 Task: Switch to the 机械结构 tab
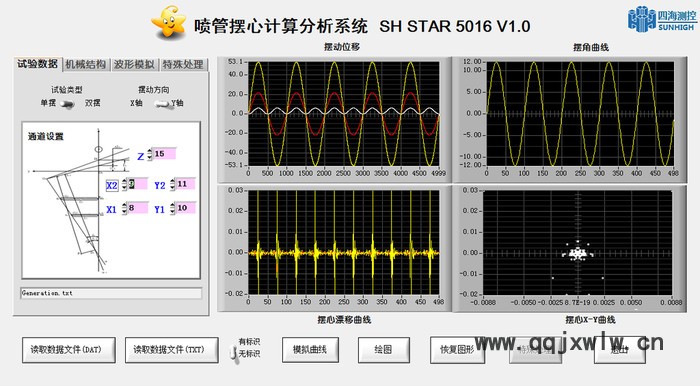pyautogui.click(x=86, y=65)
